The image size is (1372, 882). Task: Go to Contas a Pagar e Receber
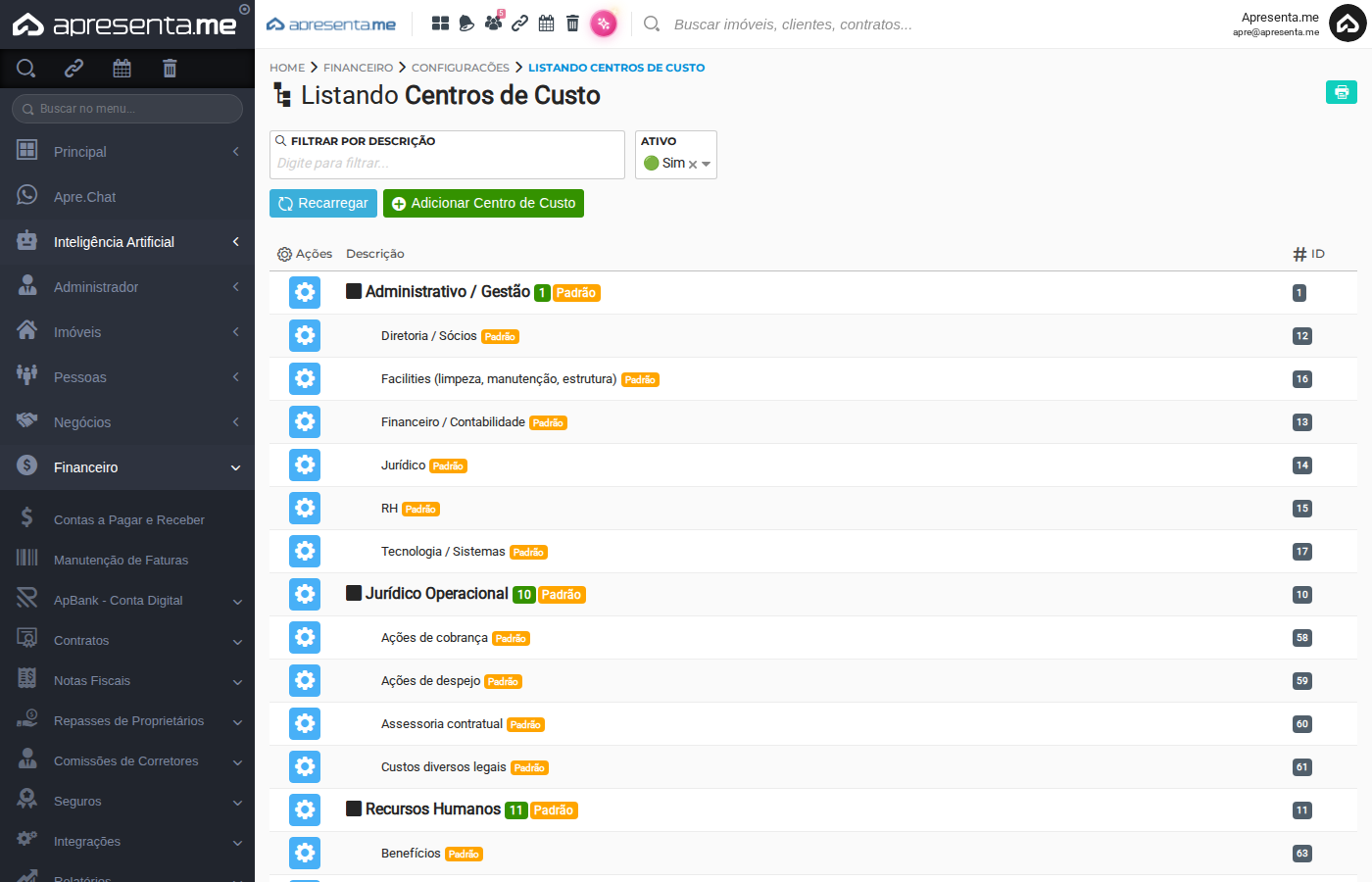pos(127,520)
